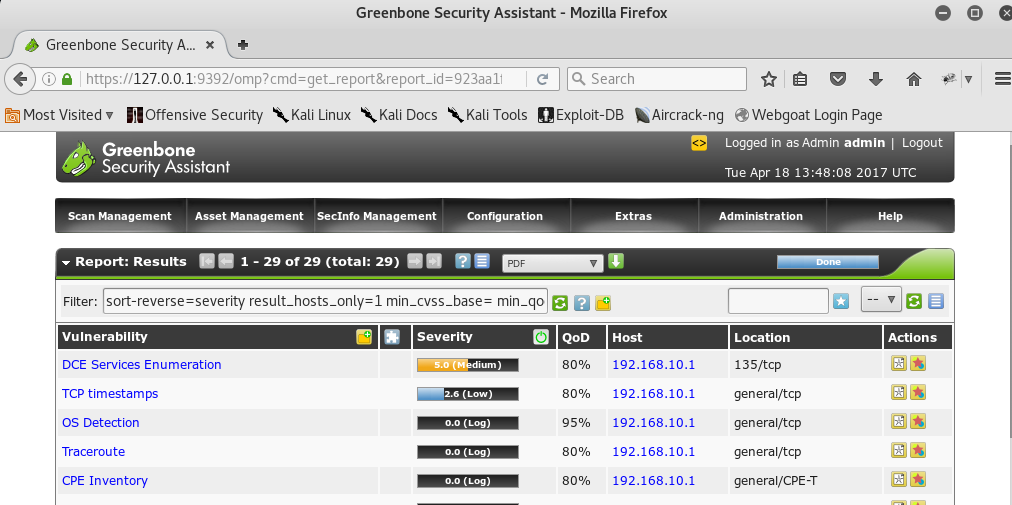Viewport: 1012px width, 505px height.
Task: Click 2.6 (Low) severity bar
Action: (467, 394)
